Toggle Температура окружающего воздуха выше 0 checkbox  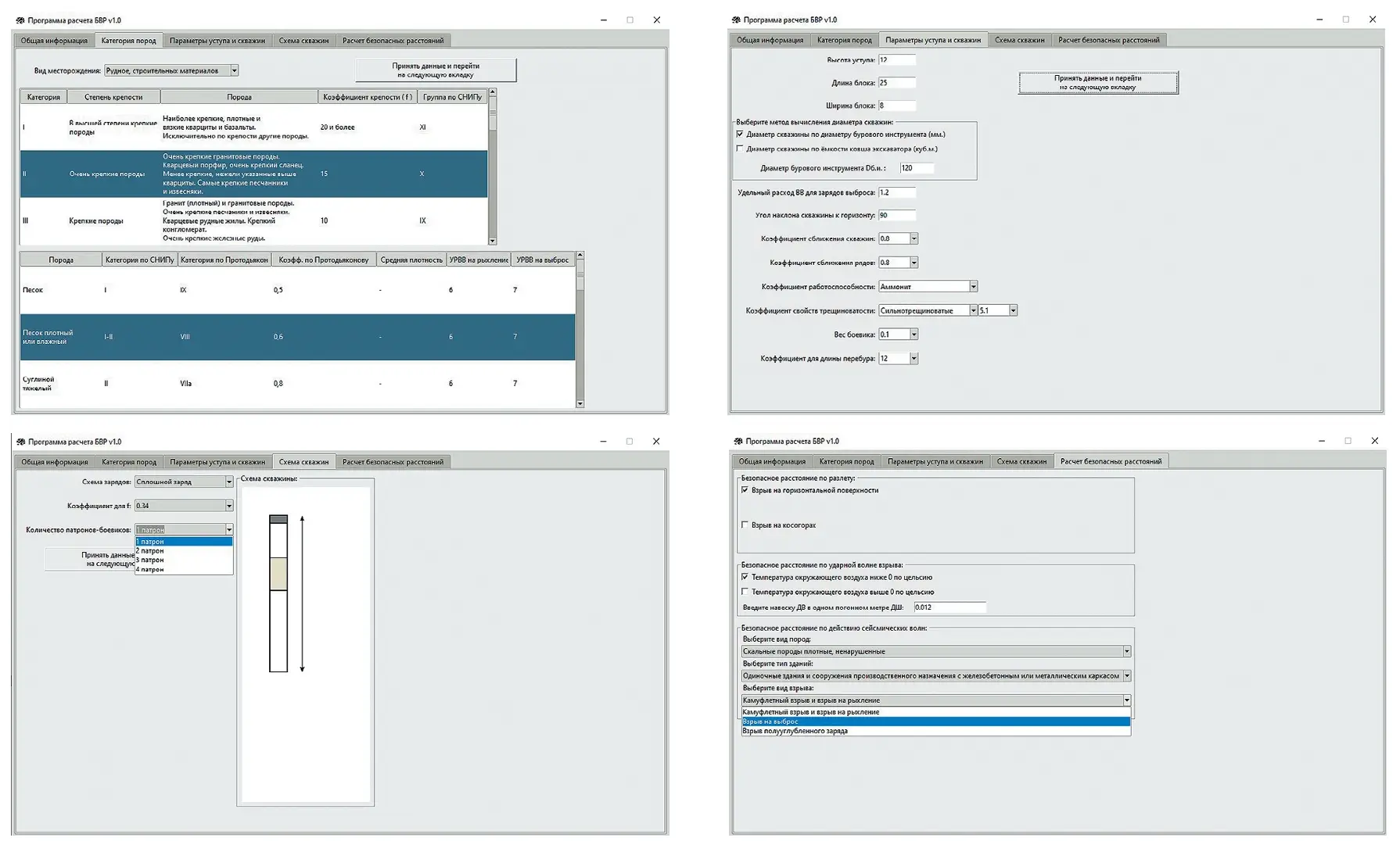tap(745, 592)
